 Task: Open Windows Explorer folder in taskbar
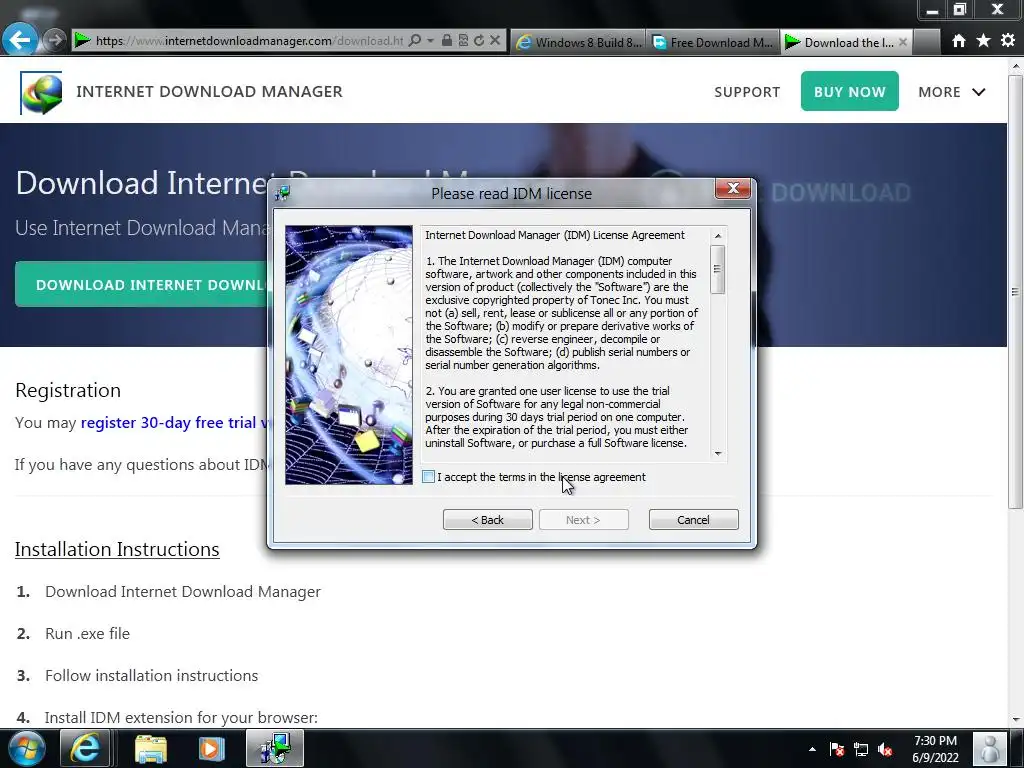coord(151,748)
